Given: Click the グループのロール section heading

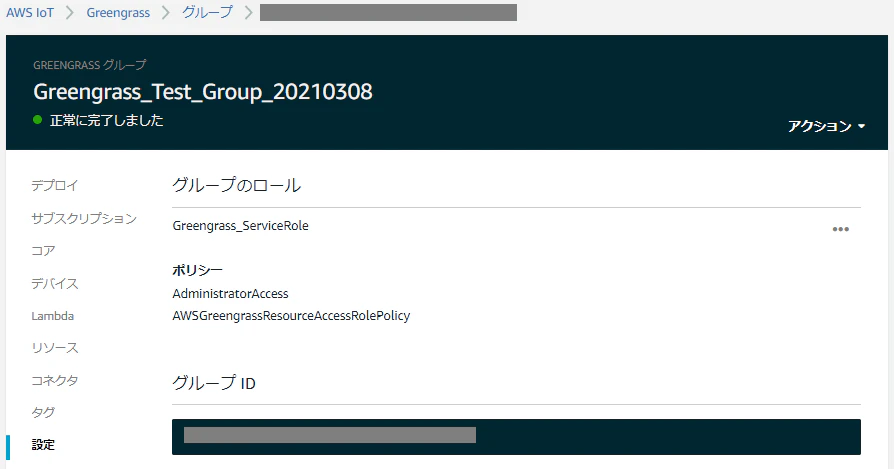Looking at the screenshot, I should pyautogui.click(x=237, y=185).
